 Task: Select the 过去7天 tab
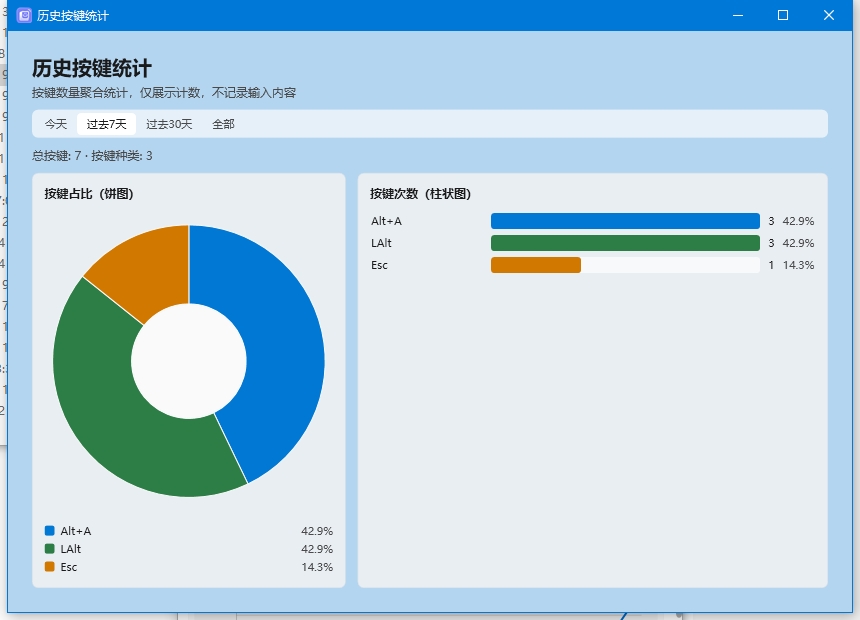[x=106, y=124]
